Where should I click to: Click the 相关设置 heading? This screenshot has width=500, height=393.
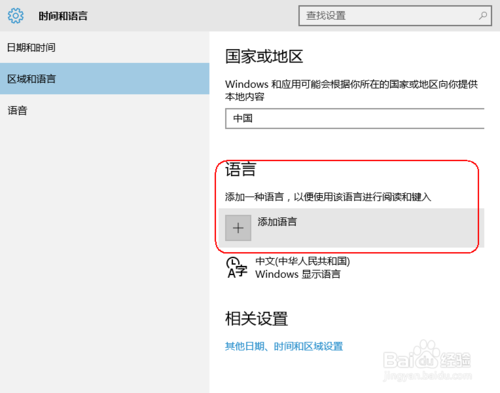pos(256,319)
